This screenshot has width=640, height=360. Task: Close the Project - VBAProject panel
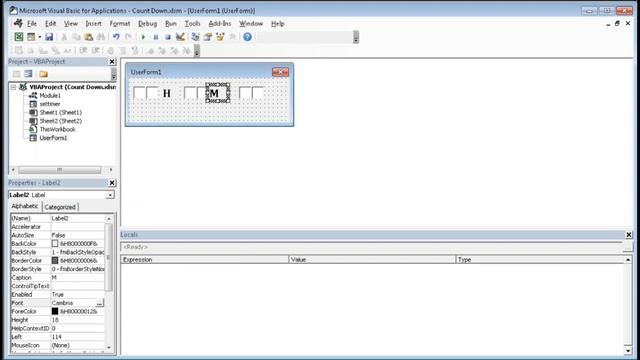tap(112, 62)
